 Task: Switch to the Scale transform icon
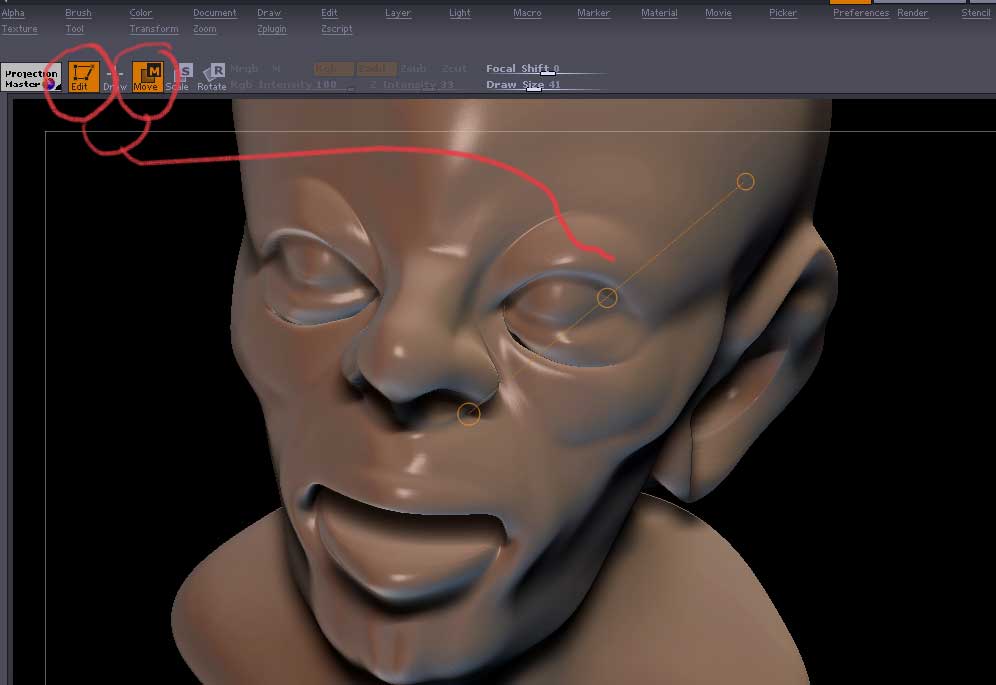click(178, 77)
